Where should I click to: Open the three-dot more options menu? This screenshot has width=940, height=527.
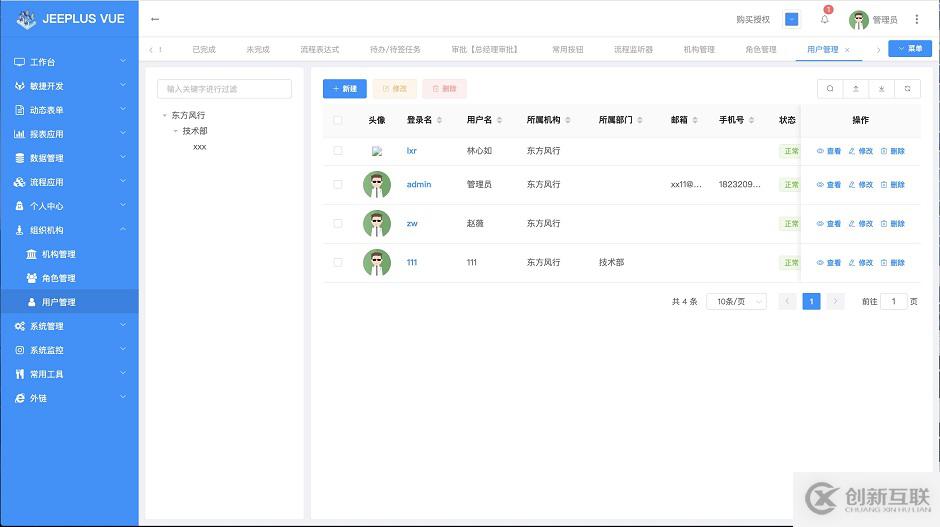(917, 19)
